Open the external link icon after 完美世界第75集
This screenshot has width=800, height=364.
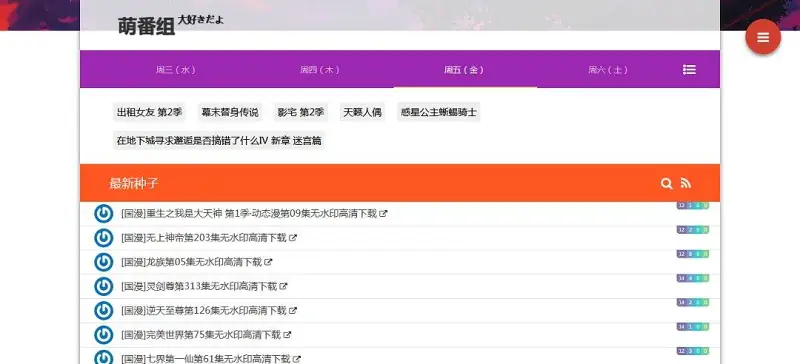point(287,335)
